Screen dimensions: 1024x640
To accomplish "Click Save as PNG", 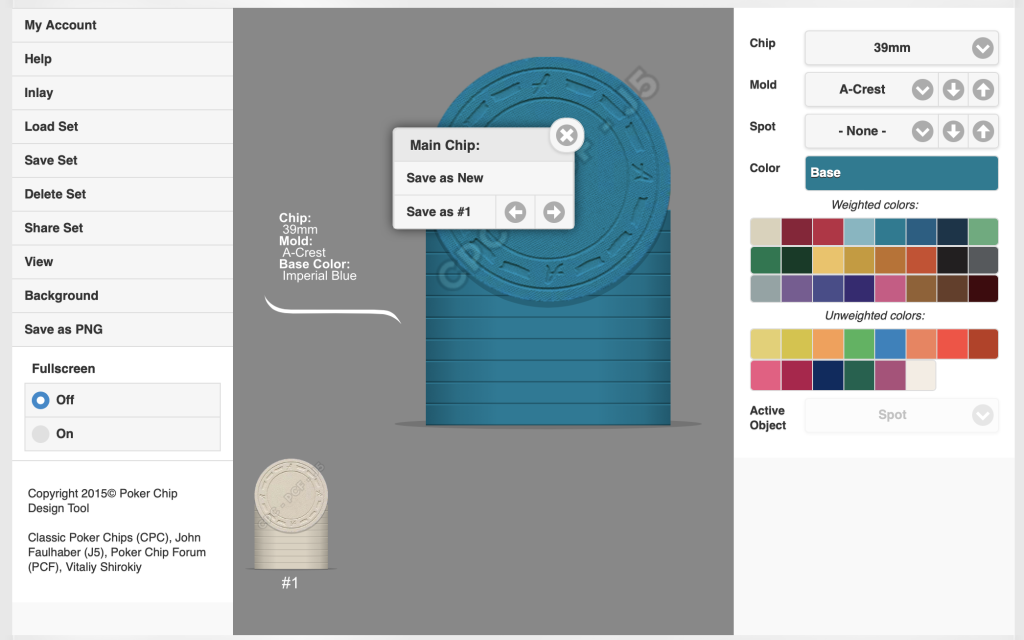I will (122, 330).
